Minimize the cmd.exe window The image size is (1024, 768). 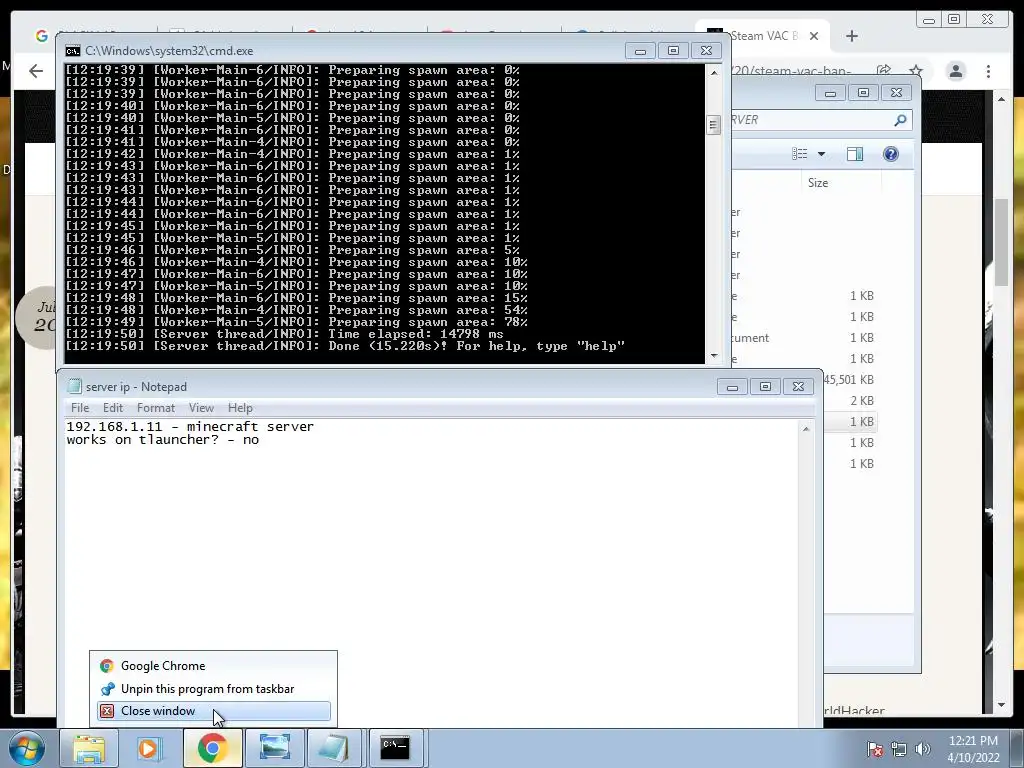641,51
